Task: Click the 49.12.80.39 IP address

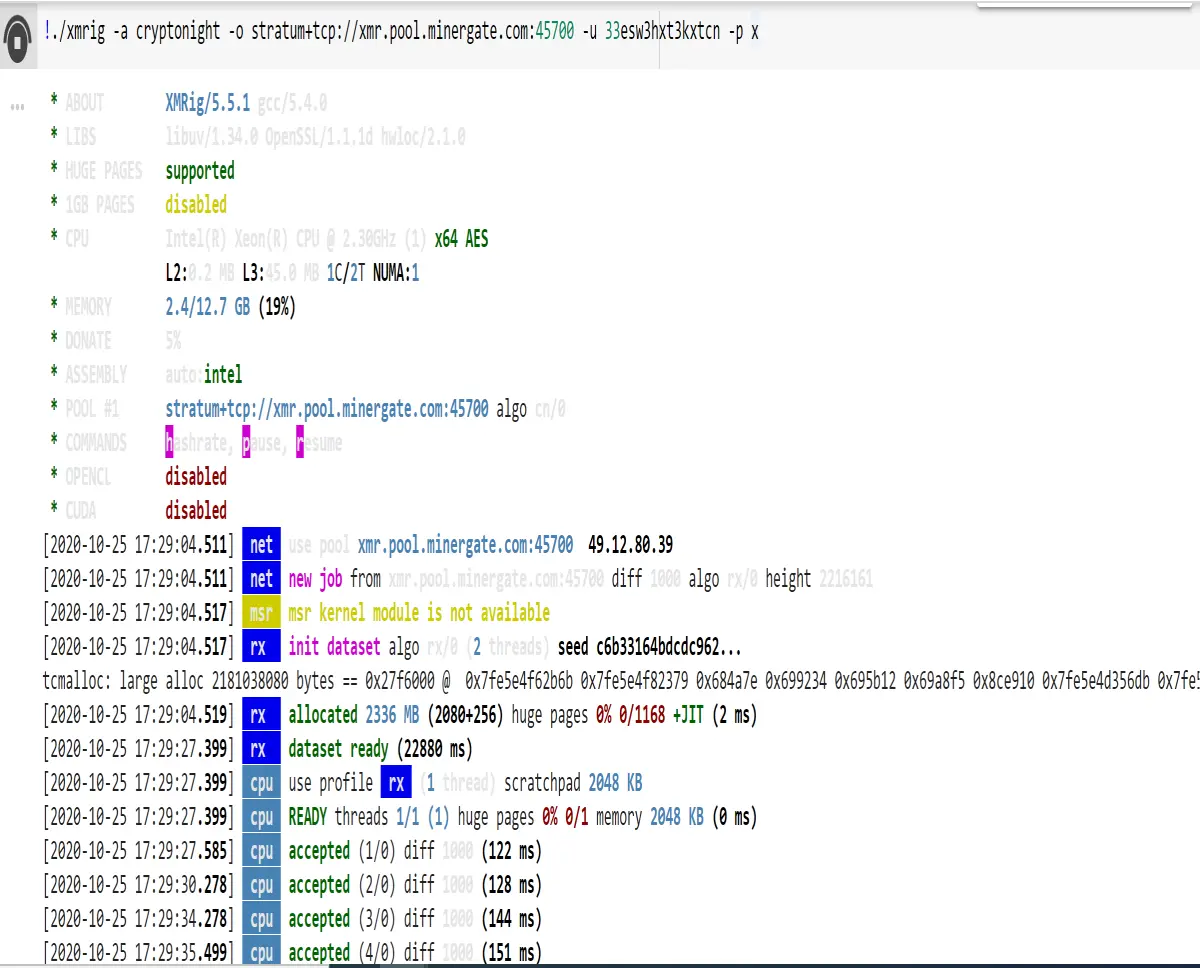Action: 631,545
